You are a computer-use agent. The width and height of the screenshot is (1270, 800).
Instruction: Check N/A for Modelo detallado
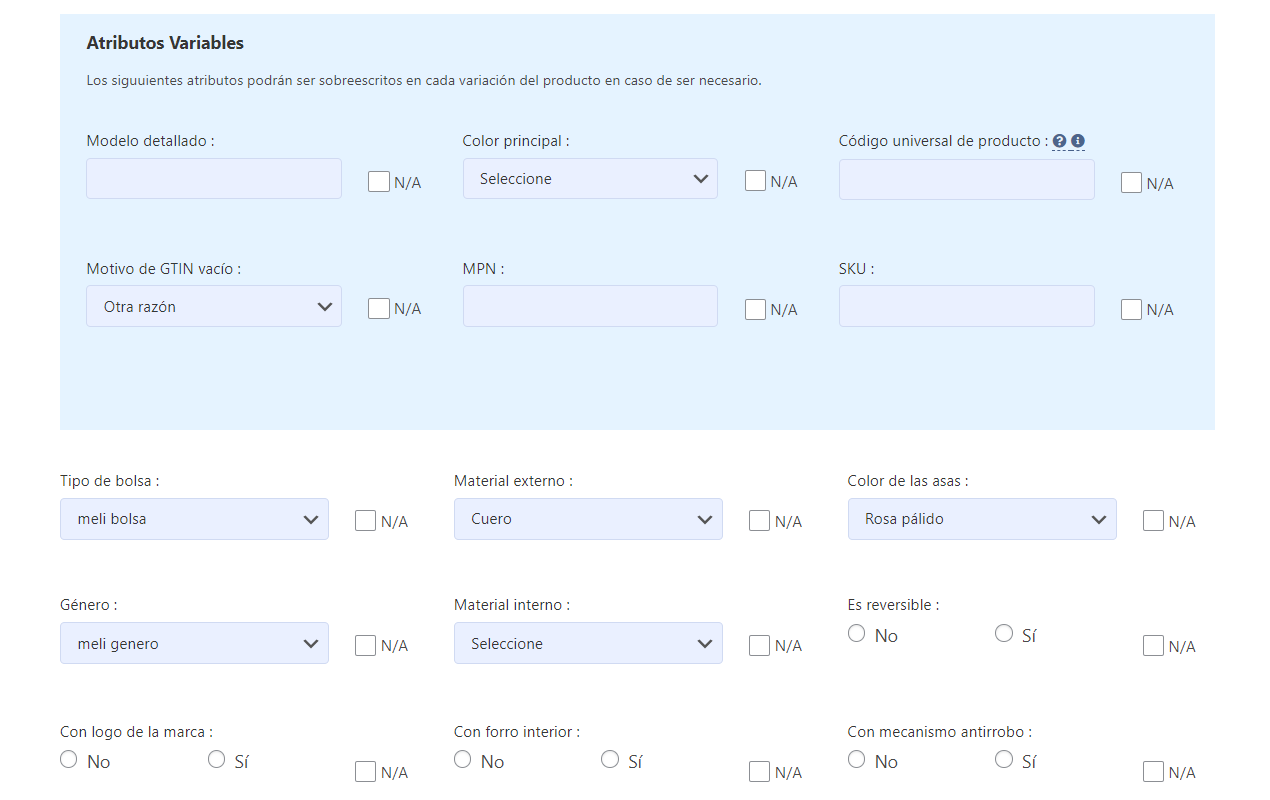coord(379,182)
